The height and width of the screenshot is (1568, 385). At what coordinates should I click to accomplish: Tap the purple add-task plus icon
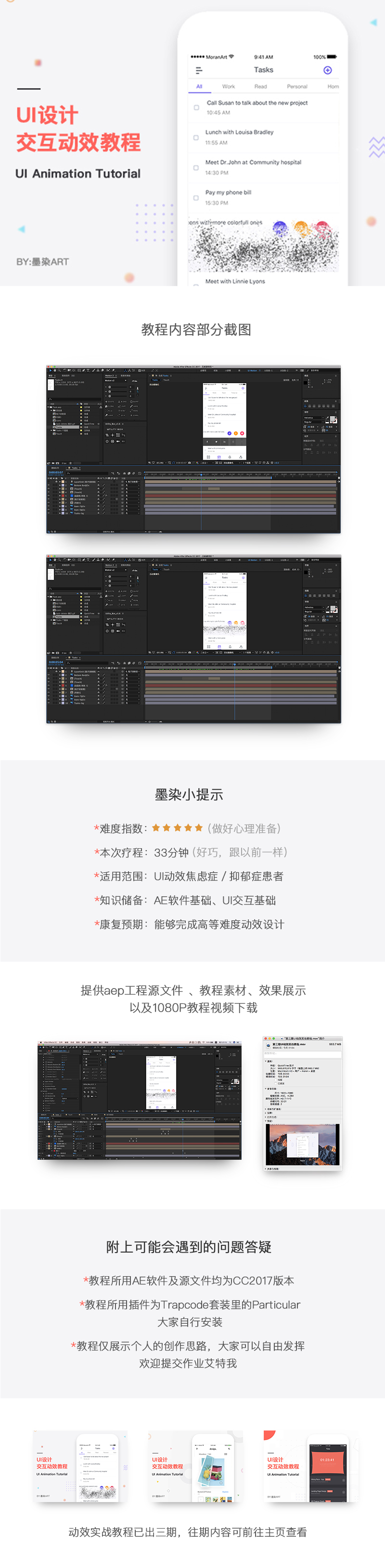[327, 70]
